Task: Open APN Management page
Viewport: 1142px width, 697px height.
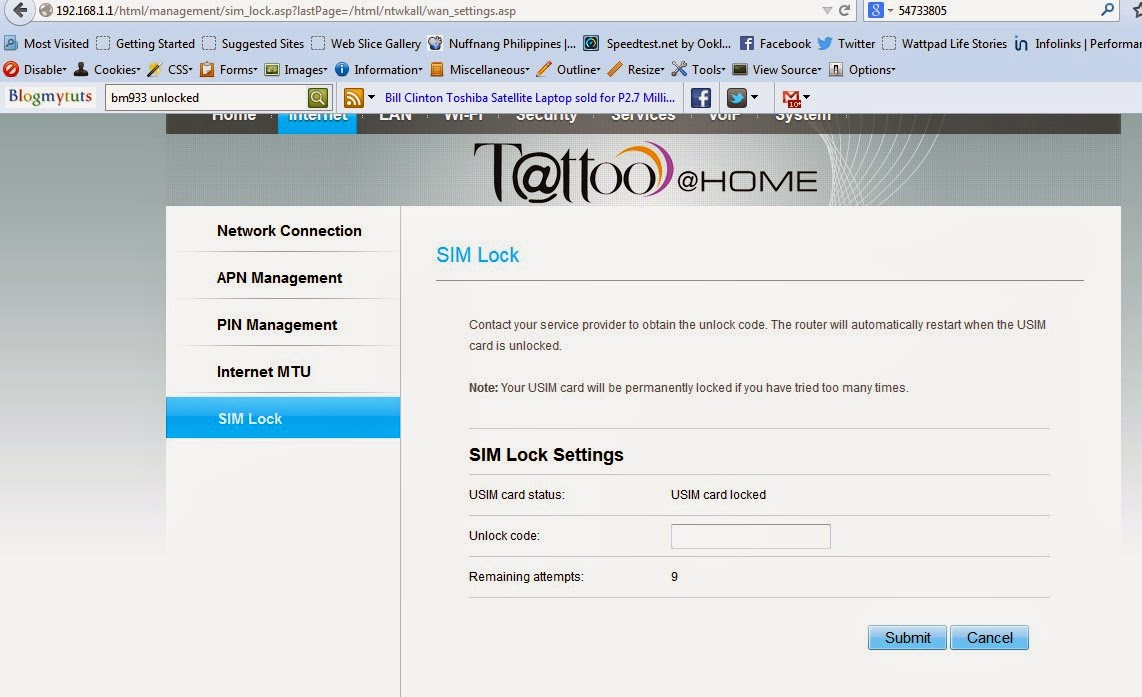Action: 279,277
